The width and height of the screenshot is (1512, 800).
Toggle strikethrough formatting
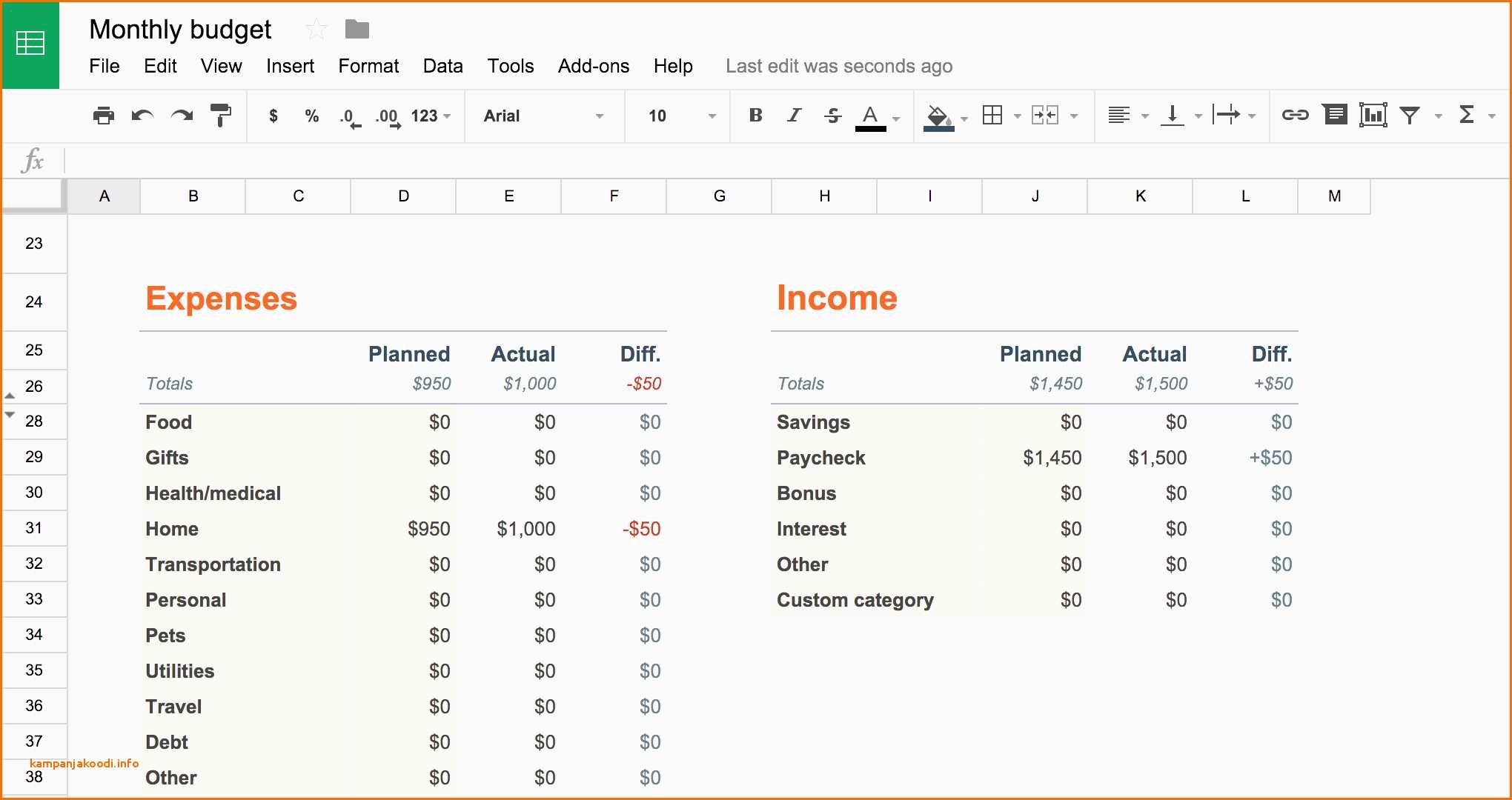pos(832,116)
